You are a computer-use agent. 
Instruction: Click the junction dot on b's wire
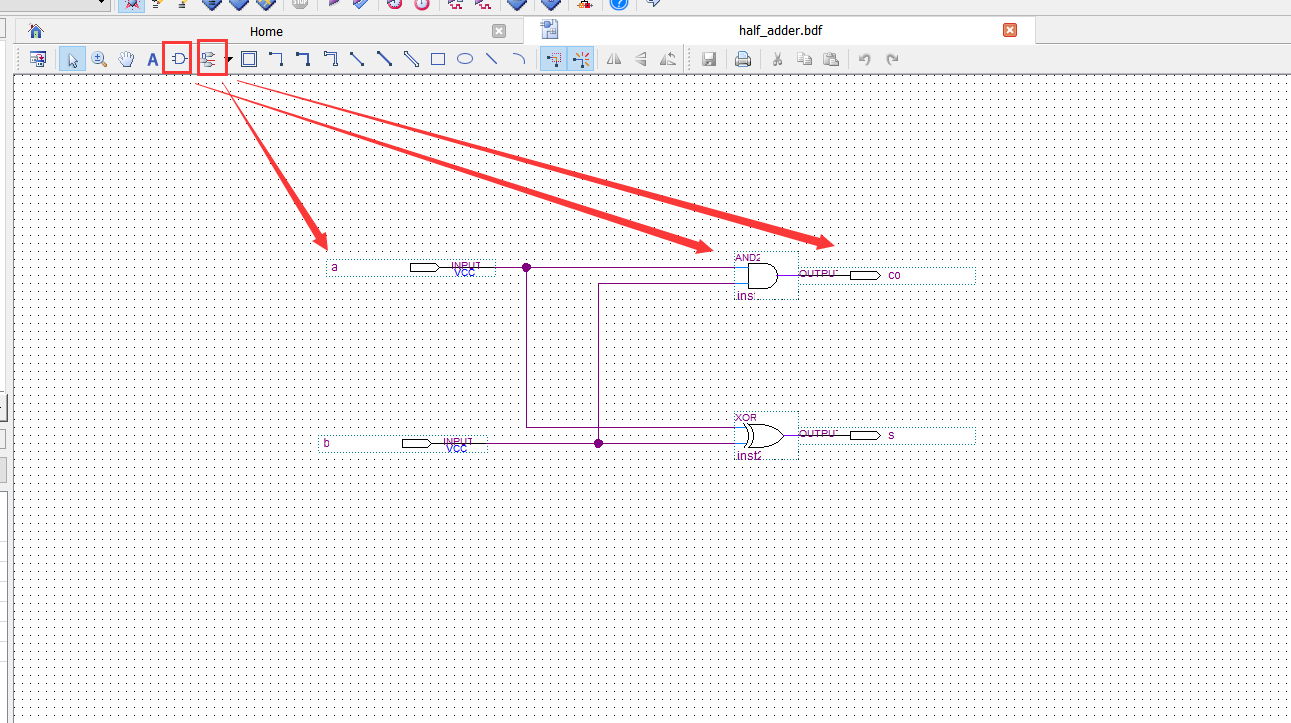(598, 443)
